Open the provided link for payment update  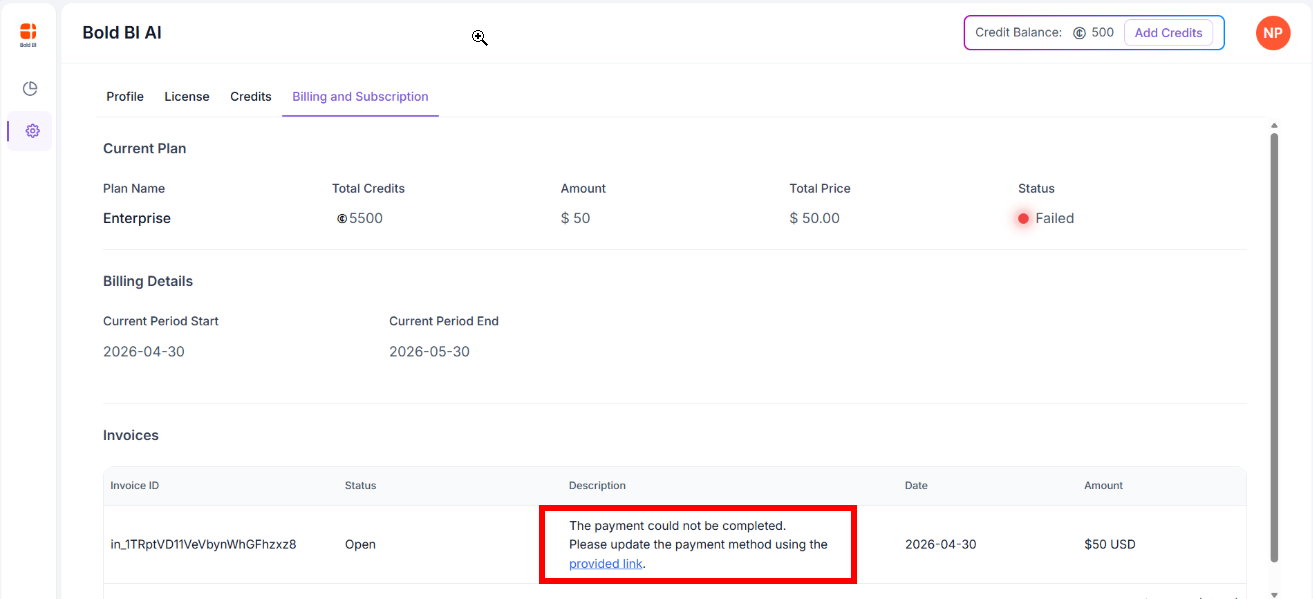605,564
